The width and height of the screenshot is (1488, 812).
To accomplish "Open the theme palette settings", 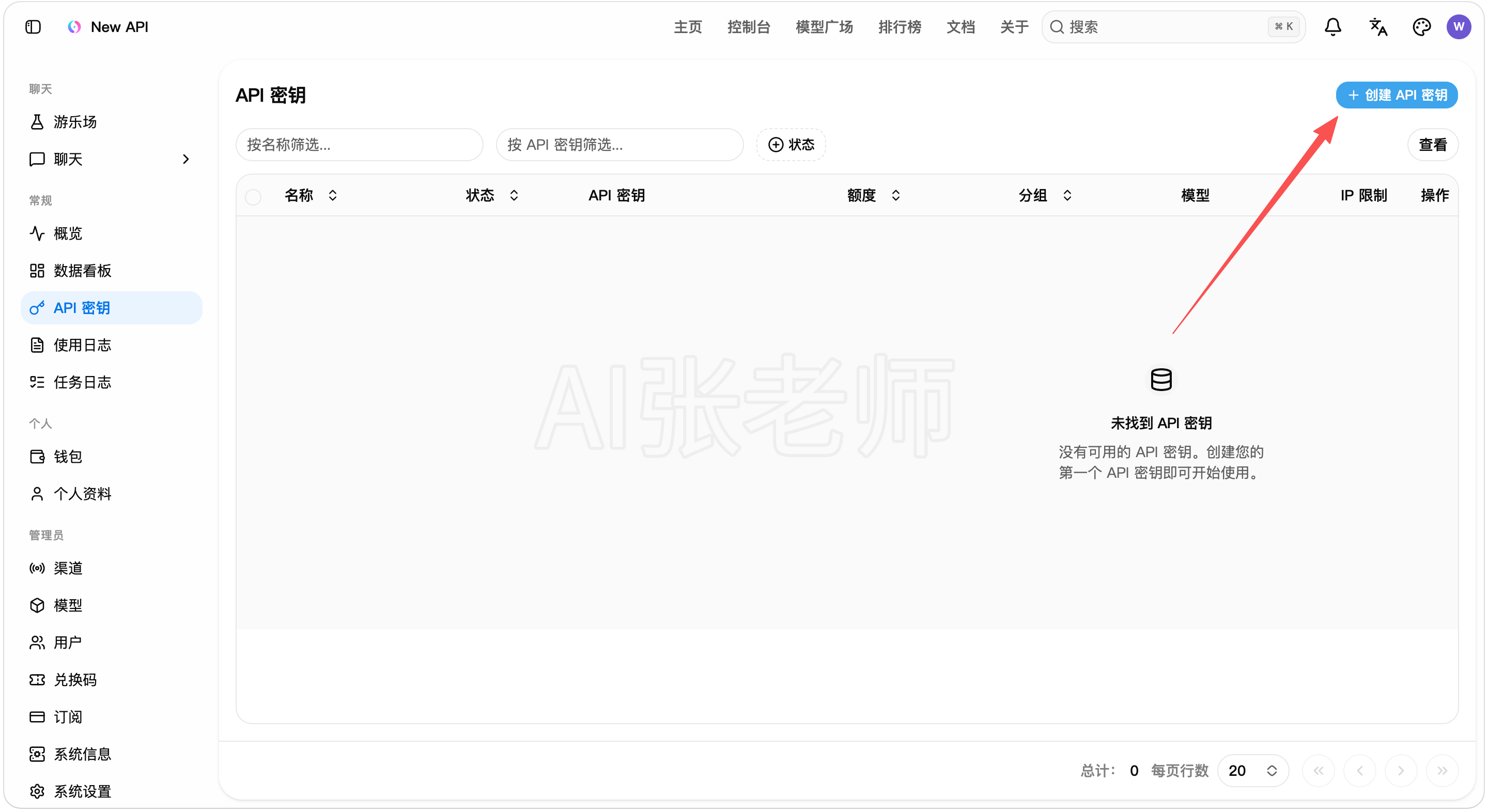I will coord(1421,26).
